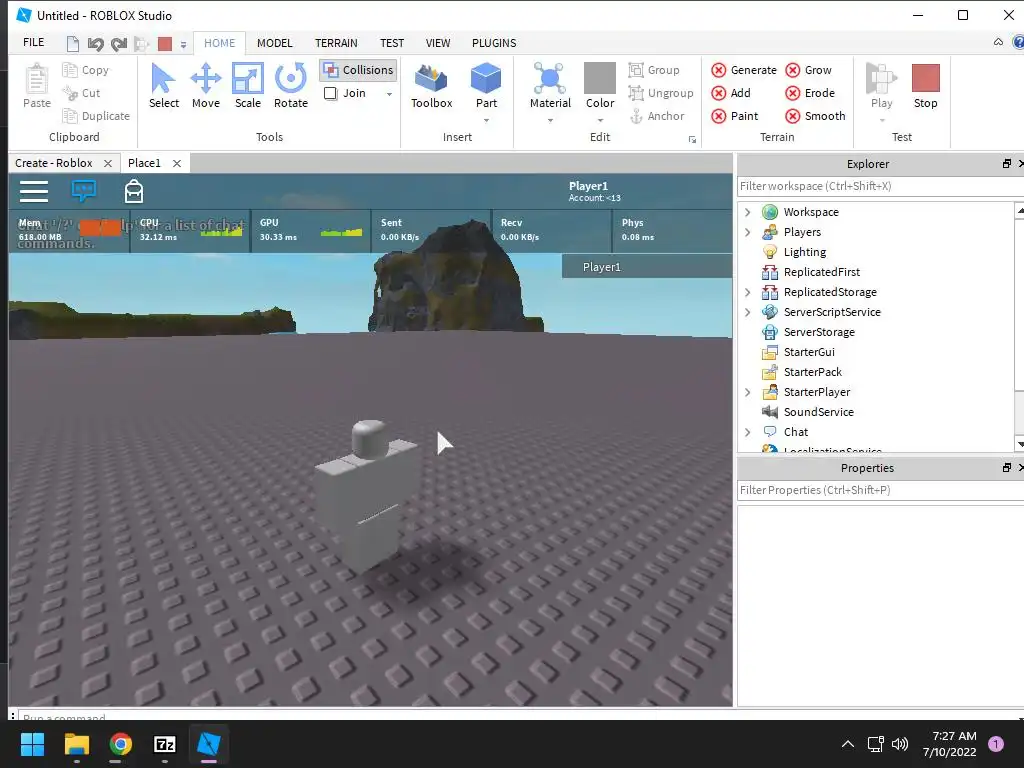
Task: Check the Join checkbox
Action: click(330, 93)
